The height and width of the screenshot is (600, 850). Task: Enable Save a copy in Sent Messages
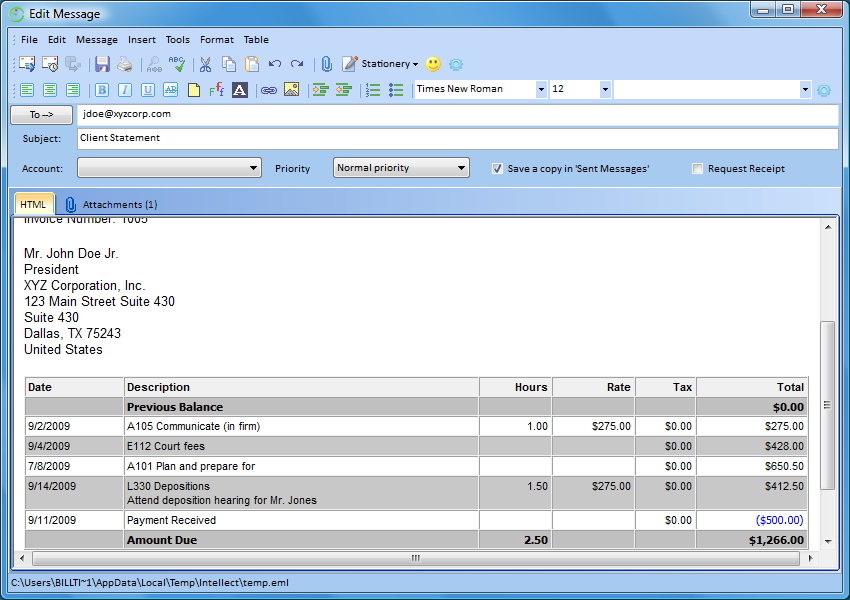point(497,168)
